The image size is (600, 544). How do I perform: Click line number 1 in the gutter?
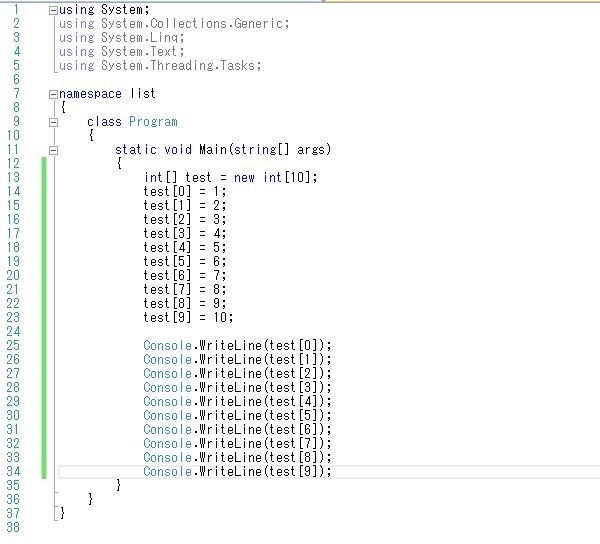coord(16,10)
